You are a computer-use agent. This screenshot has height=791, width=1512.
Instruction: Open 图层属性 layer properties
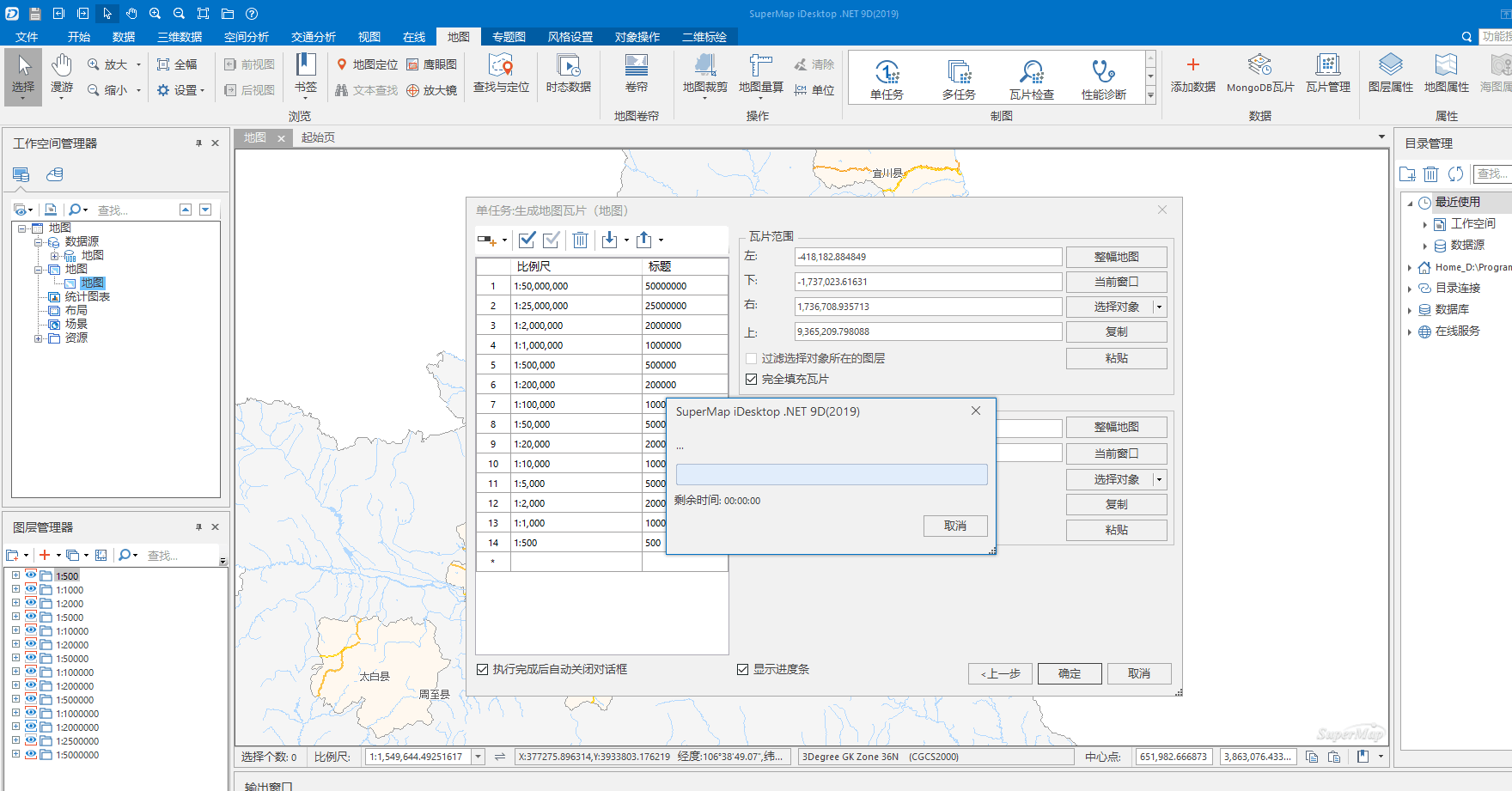[1390, 75]
